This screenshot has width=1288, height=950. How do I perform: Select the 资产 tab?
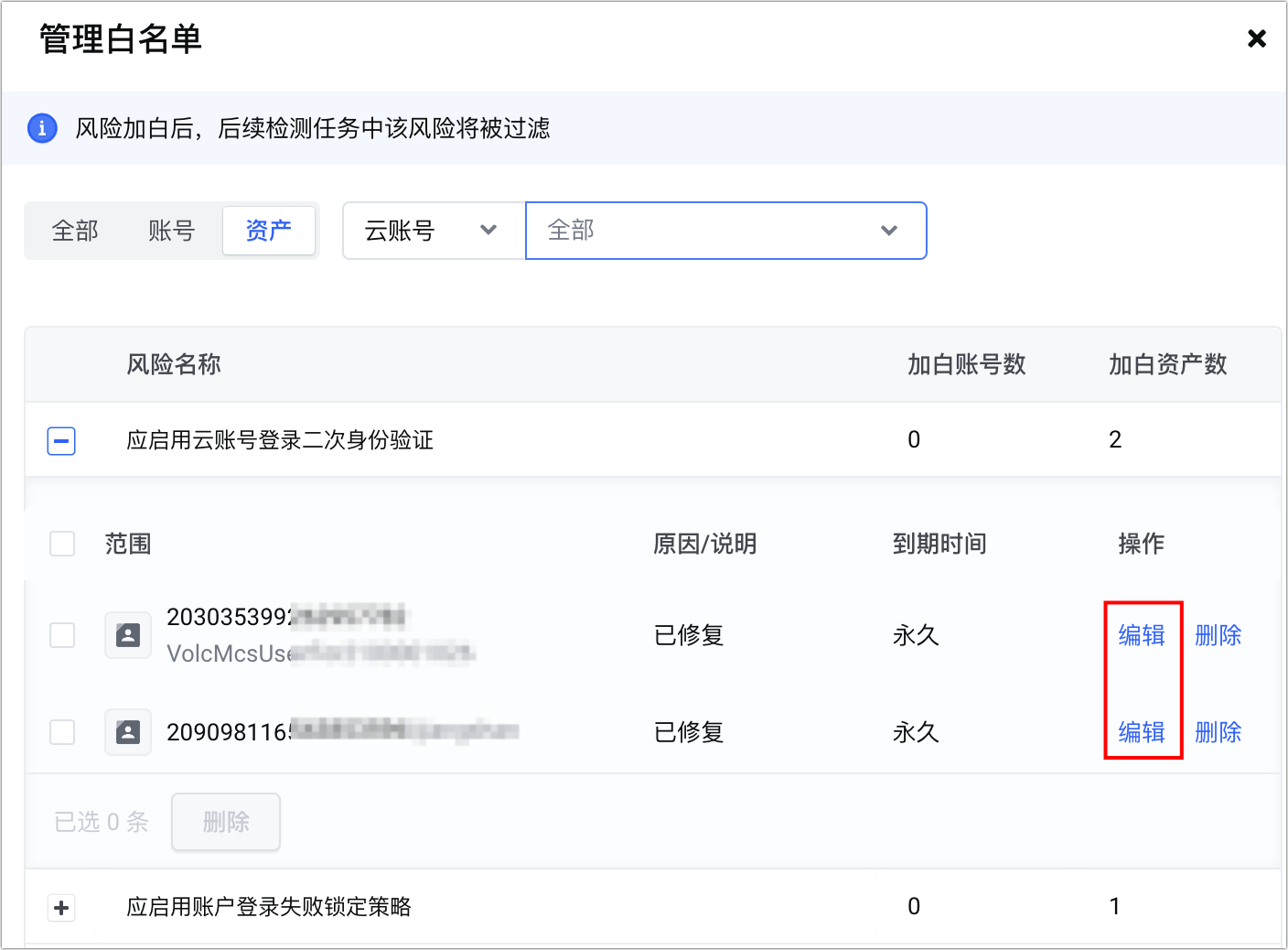(x=269, y=231)
